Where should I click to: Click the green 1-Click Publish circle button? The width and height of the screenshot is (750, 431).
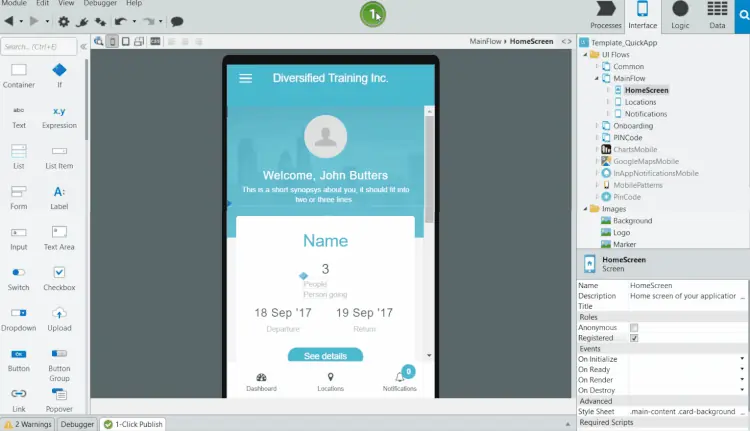(x=373, y=14)
